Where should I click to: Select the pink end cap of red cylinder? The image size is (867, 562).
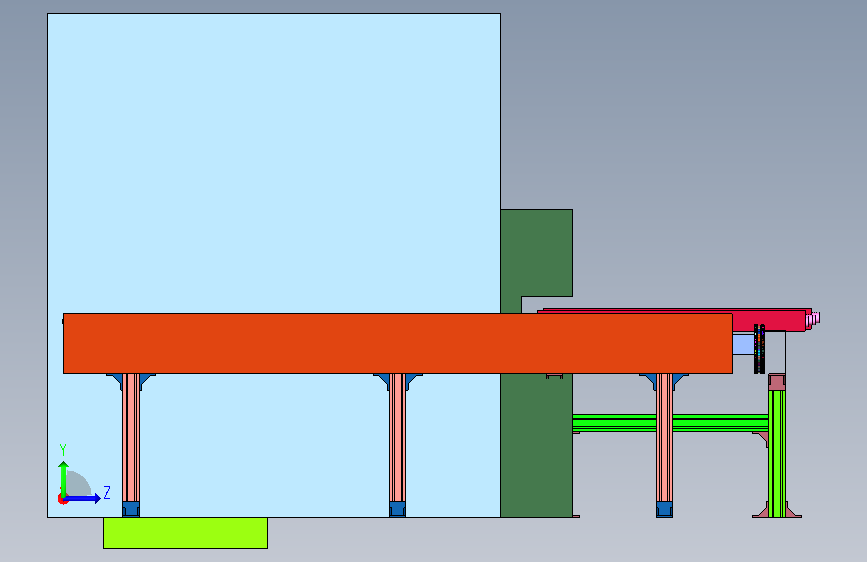(813, 319)
